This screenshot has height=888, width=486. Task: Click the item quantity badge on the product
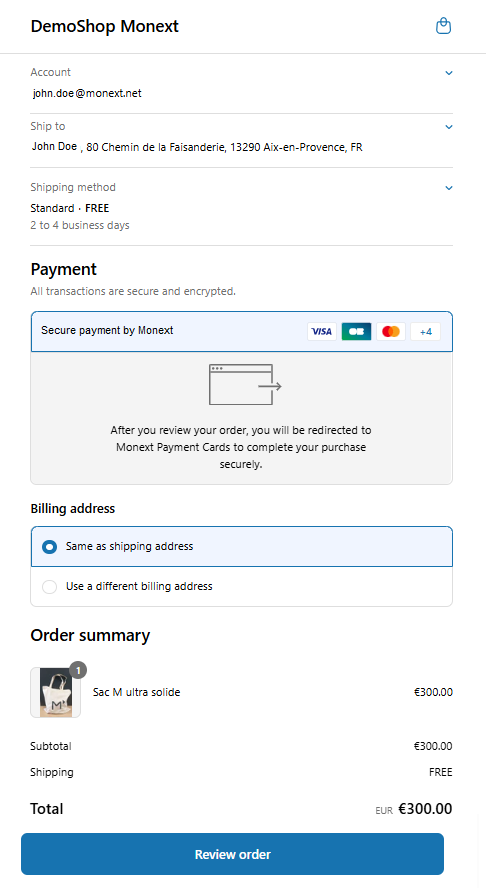pyautogui.click(x=78, y=670)
